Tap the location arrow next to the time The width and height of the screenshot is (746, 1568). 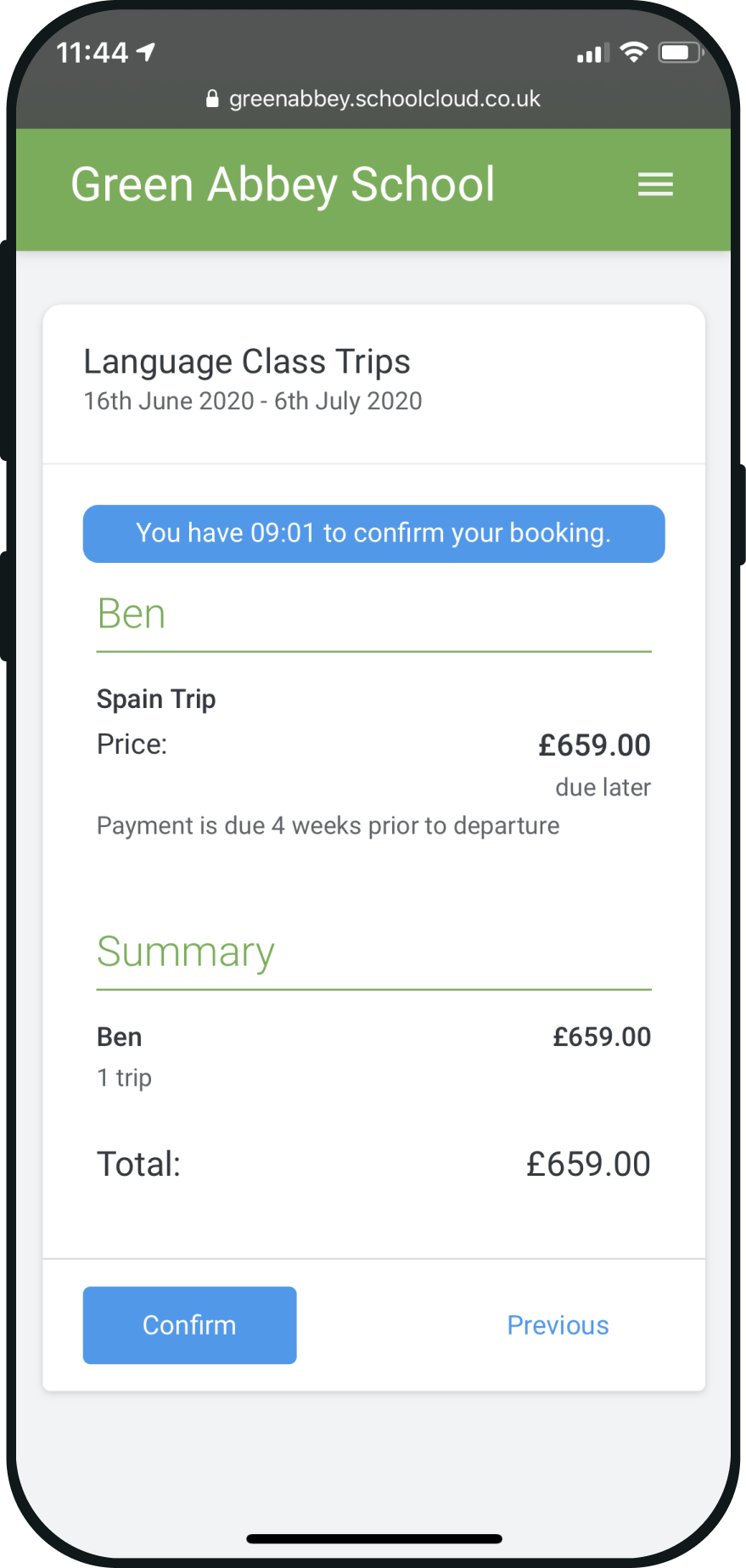click(x=146, y=53)
